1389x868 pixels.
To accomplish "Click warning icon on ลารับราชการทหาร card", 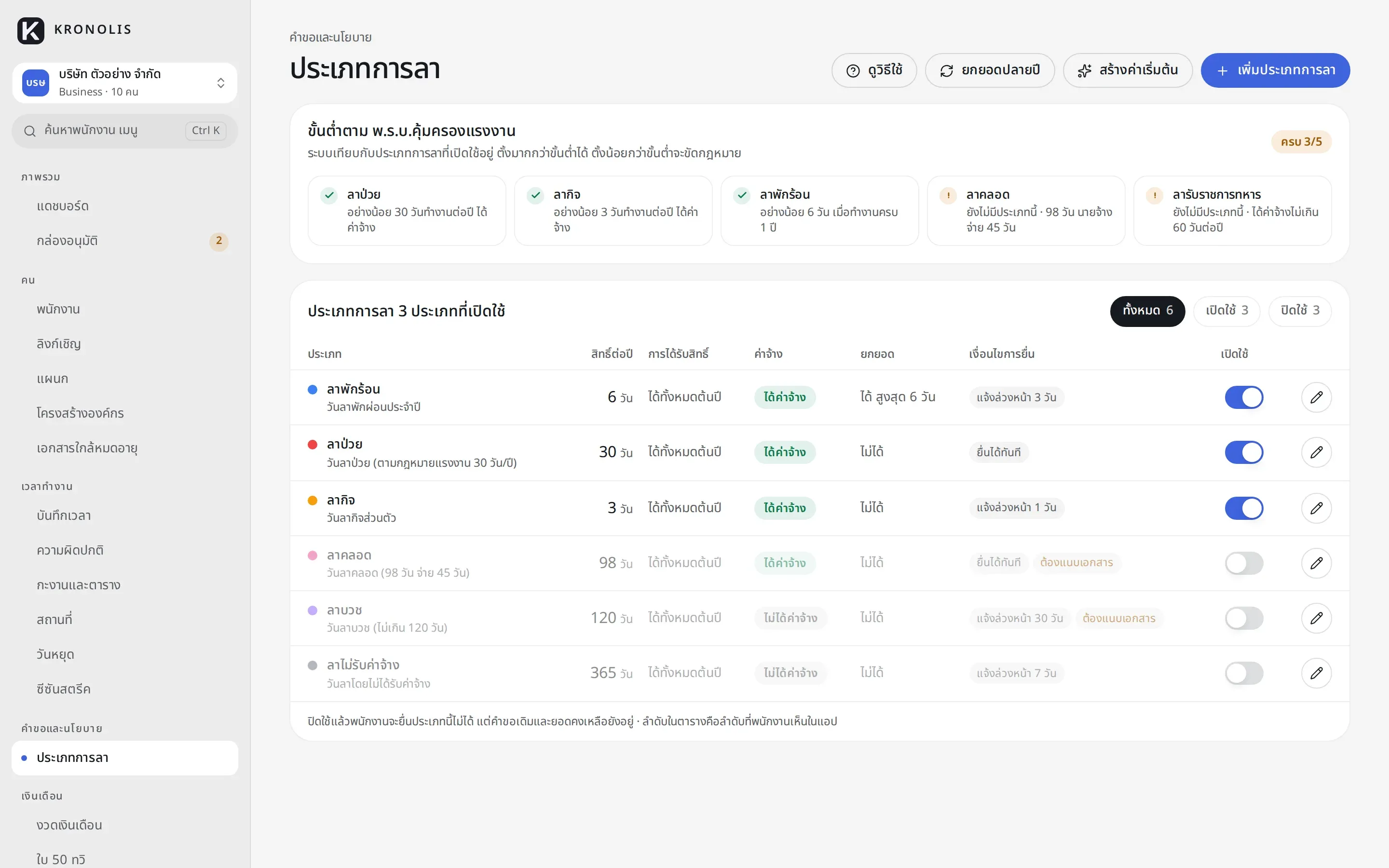I will (x=1155, y=195).
